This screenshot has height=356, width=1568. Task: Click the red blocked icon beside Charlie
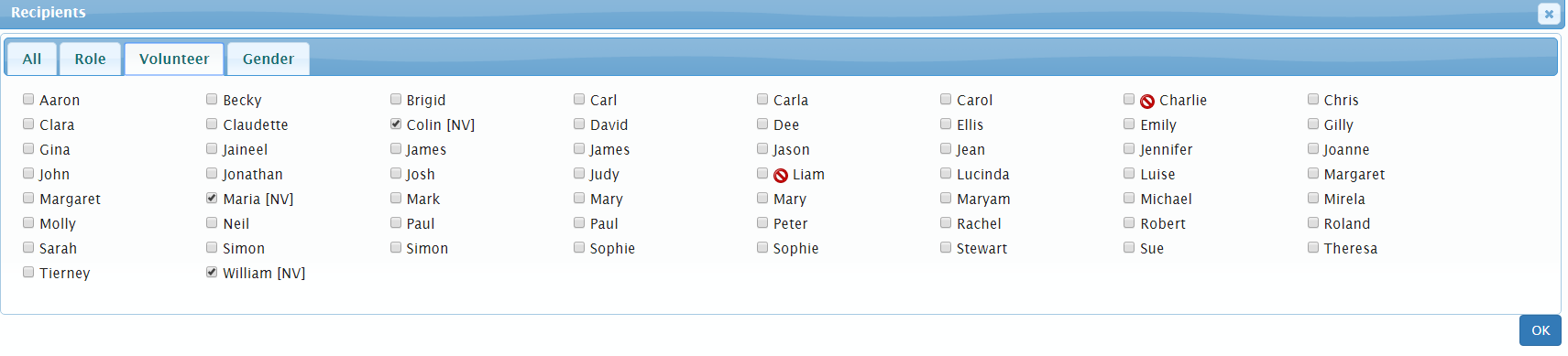point(1147,102)
